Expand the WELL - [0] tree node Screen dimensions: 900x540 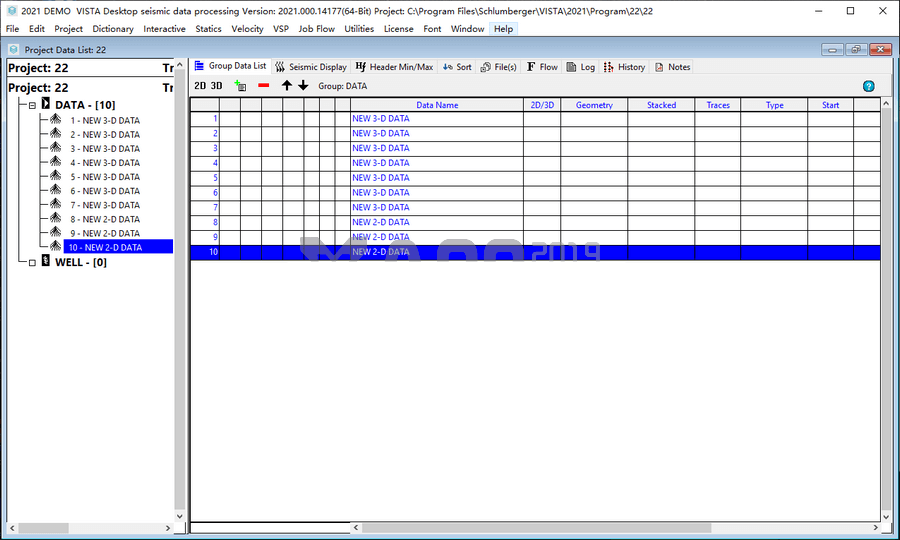tap(32, 263)
